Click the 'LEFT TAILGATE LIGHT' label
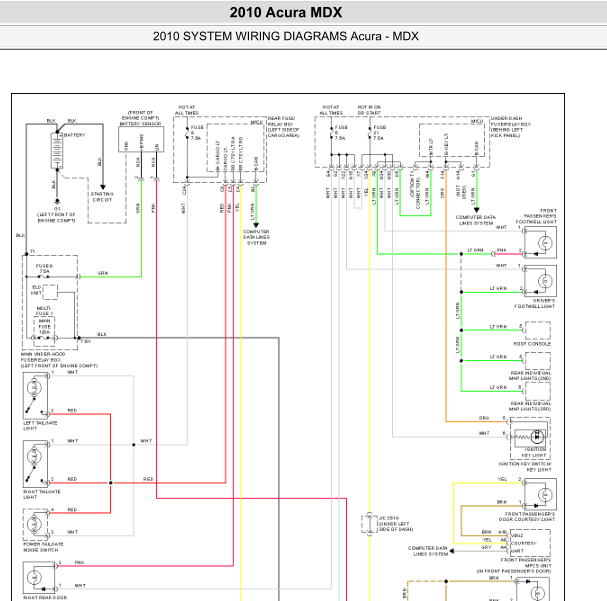The width and height of the screenshot is (607, 601). (x=40, y=426)
